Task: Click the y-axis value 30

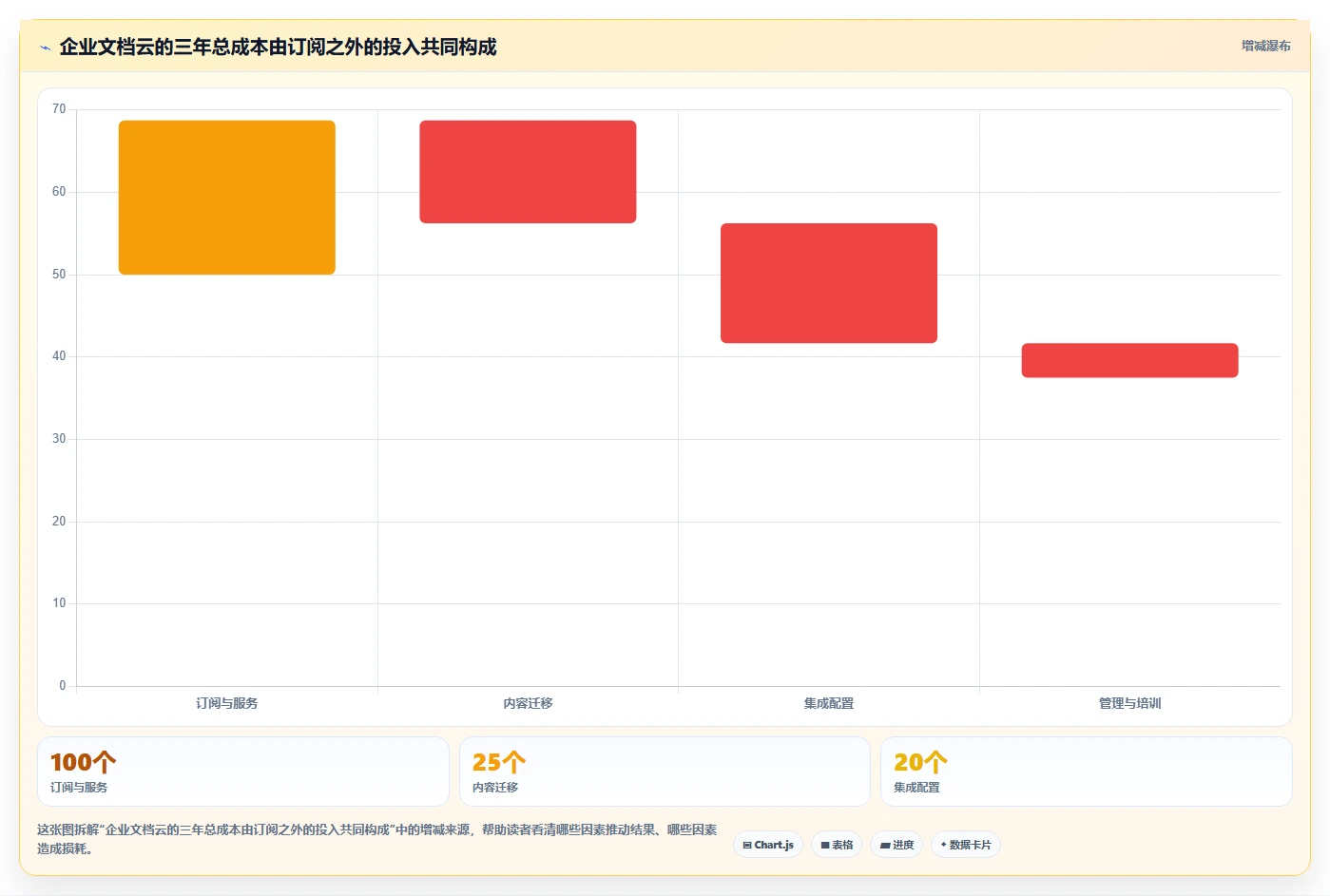Action: pyautogui.click(x=59, y=439)
